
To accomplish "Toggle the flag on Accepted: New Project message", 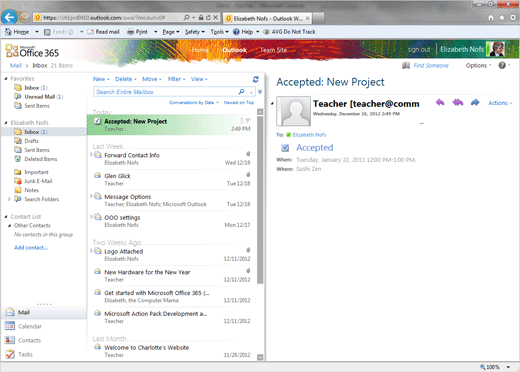I will coord(248,120).
